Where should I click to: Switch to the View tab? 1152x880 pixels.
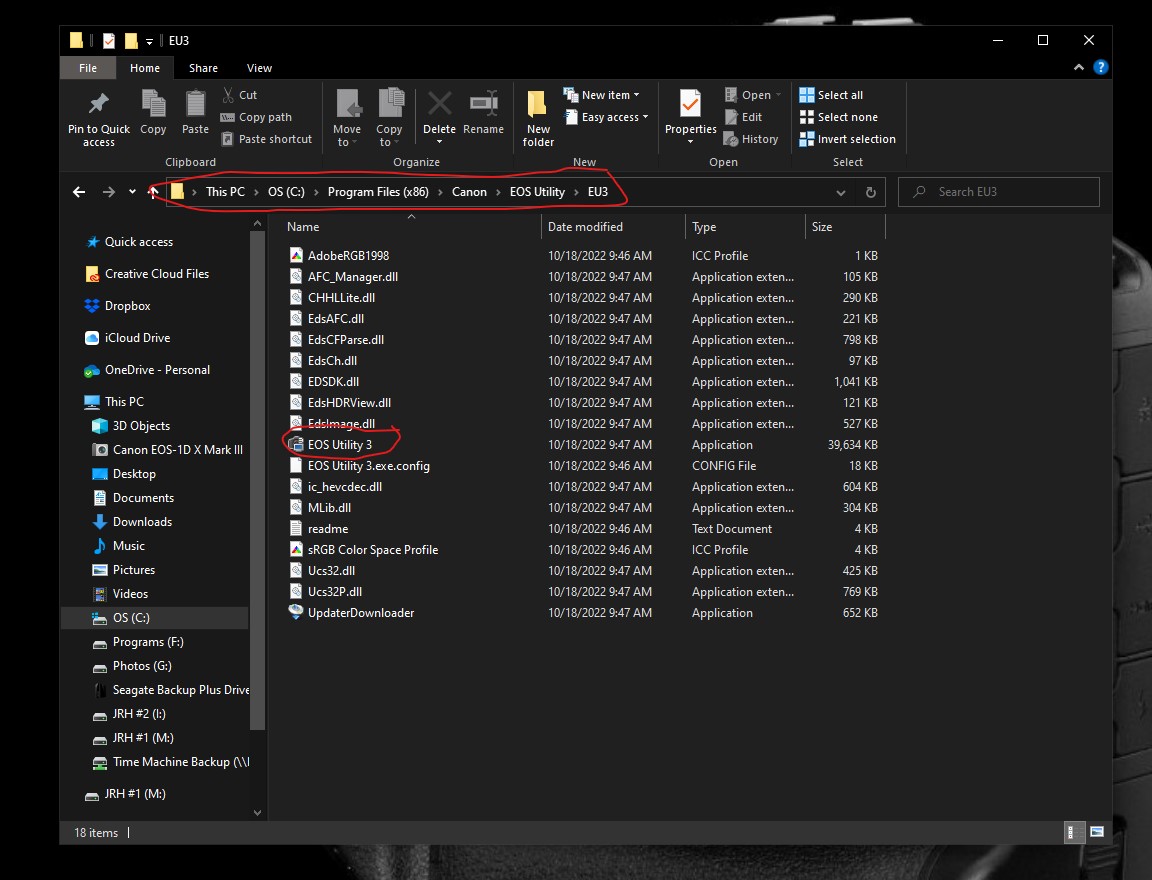click(x=259, y=67)
